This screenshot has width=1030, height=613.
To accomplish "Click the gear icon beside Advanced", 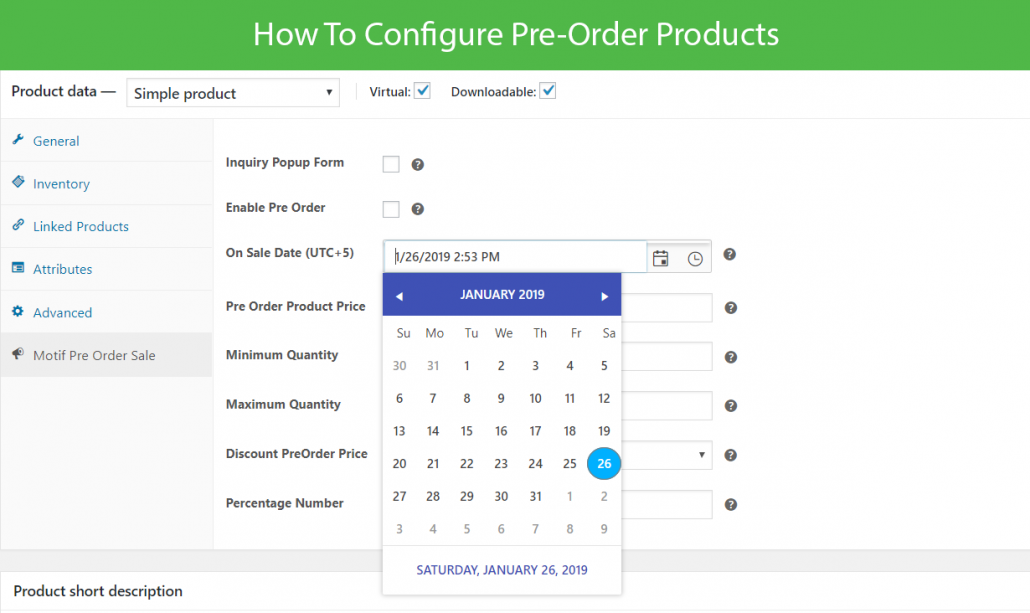I will pos(17,311).
